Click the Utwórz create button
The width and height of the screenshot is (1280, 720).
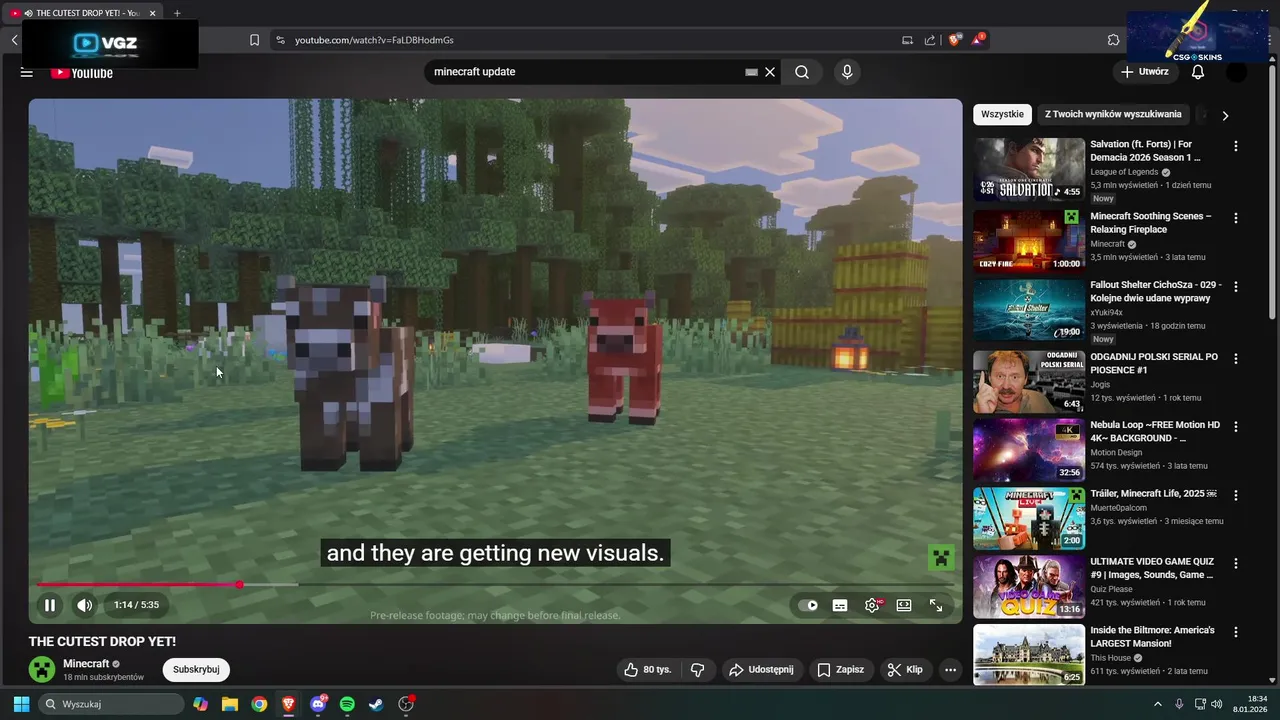tap(1144, 72)
